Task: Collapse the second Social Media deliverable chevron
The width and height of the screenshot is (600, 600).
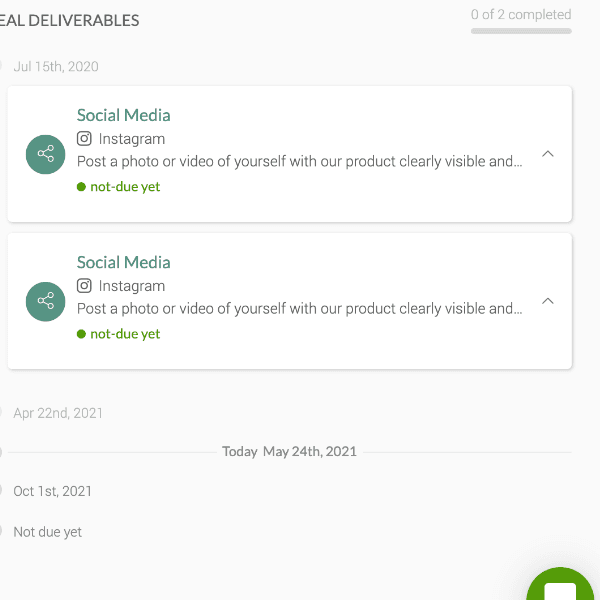Action: point(548,301)
